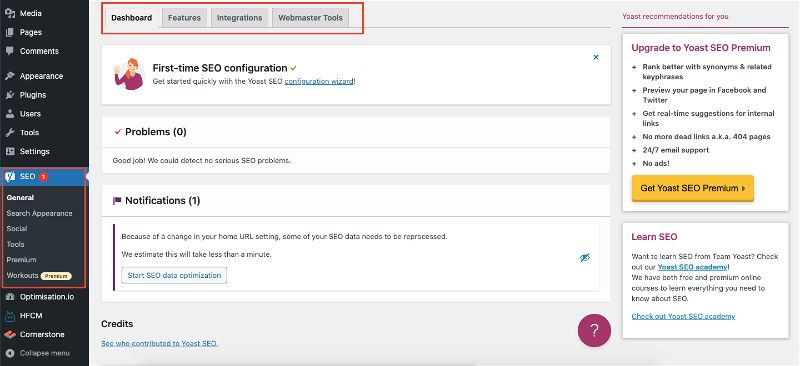Click the Optimisation.io gauge icon
Viewport: 800px width, 366px height.
(10, 297)
